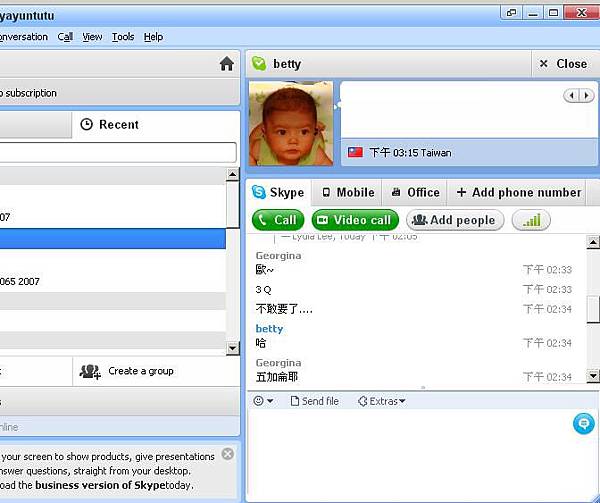The width and height of the screenshot is (600, 503).
Task: Click the contact search input field
Action: pos(118,152)
